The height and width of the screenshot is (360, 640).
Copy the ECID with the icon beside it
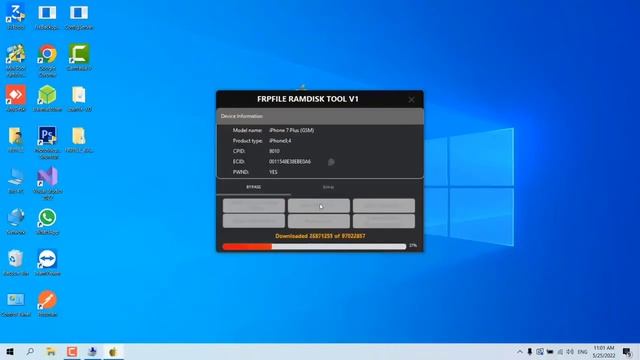pyautogui.click(x=331, y=162)
